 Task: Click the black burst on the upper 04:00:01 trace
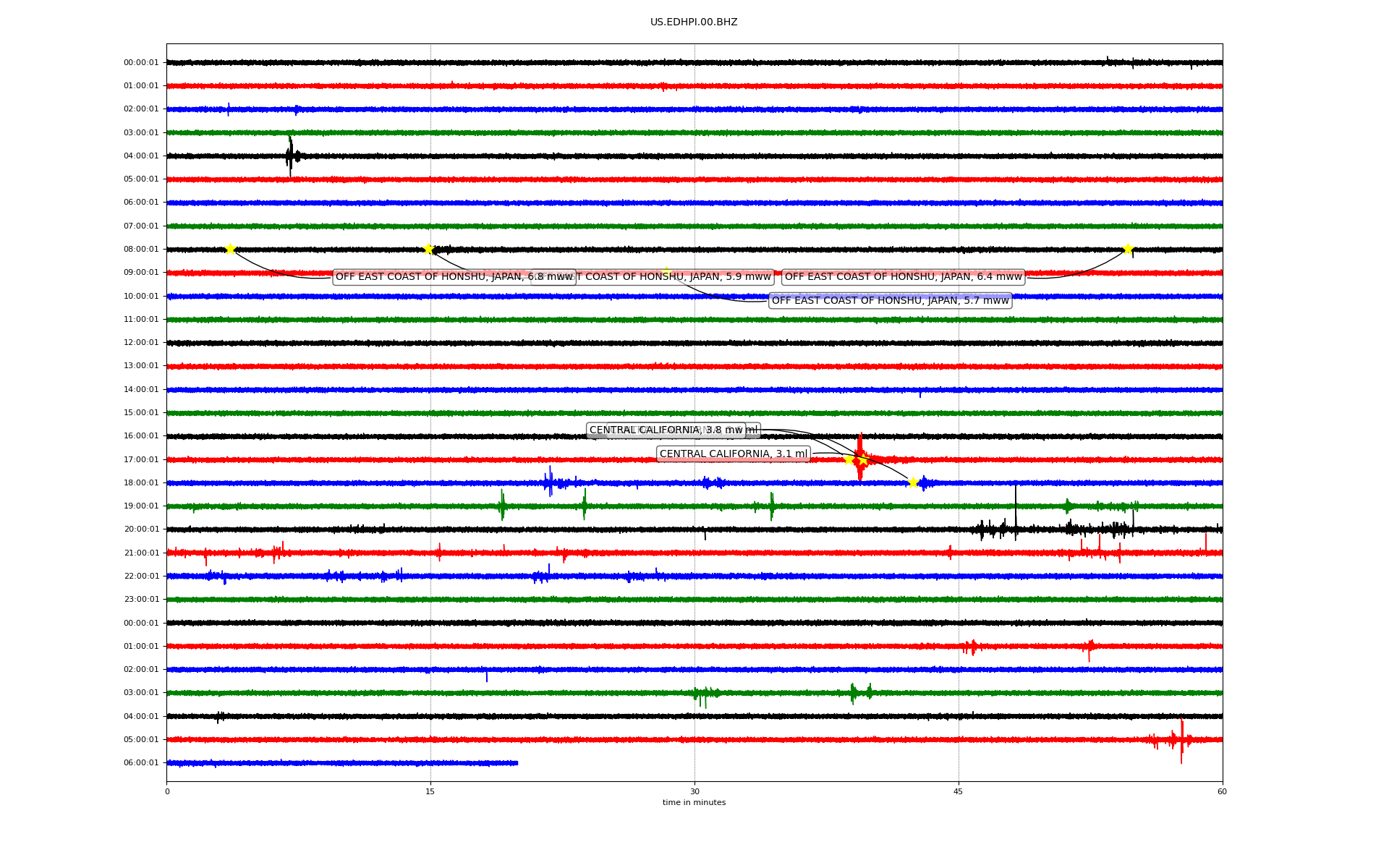click(291, 156)
